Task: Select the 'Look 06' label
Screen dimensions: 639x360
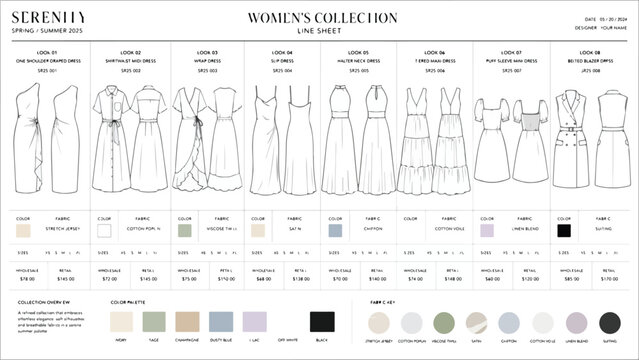Action: 434,53
